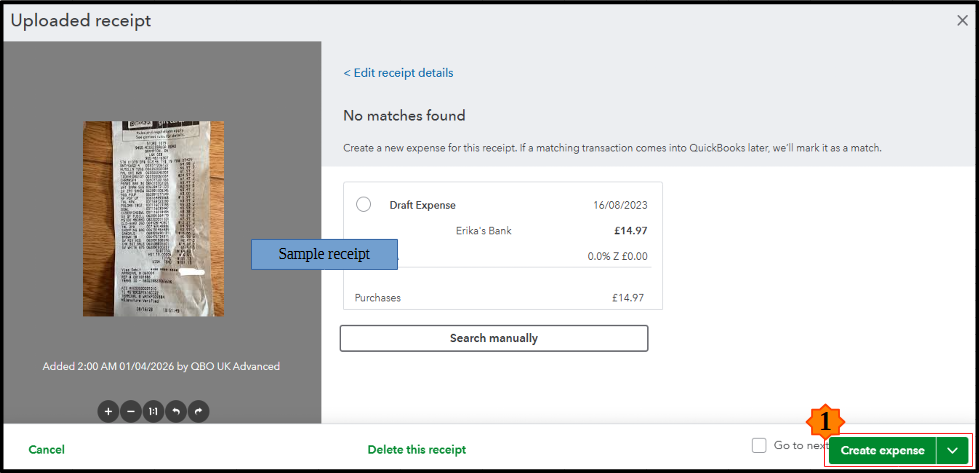The height and width of the screenshot is (473, 979).
Task: Zoom out of the receipt image
Action: (x=131, y=411)
